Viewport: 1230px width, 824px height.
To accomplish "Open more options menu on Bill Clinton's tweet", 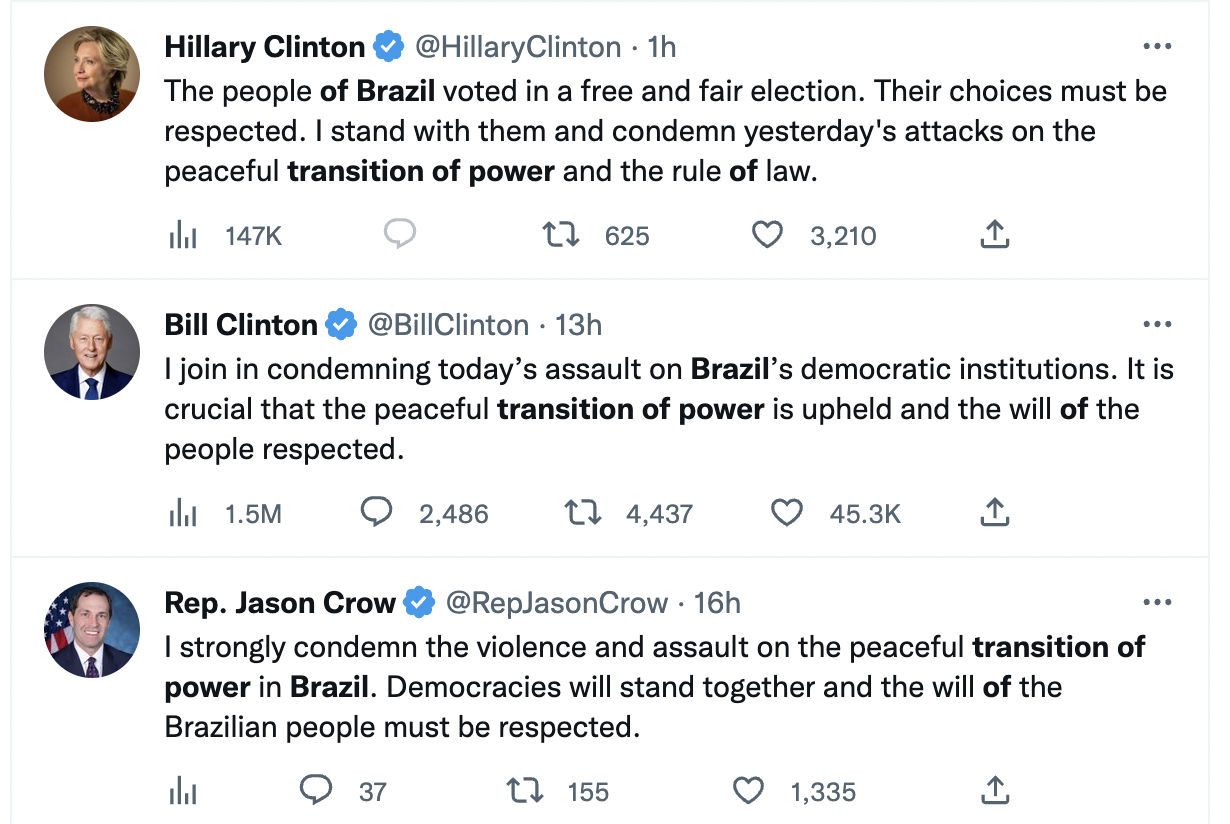I will tap(1156, 324).
